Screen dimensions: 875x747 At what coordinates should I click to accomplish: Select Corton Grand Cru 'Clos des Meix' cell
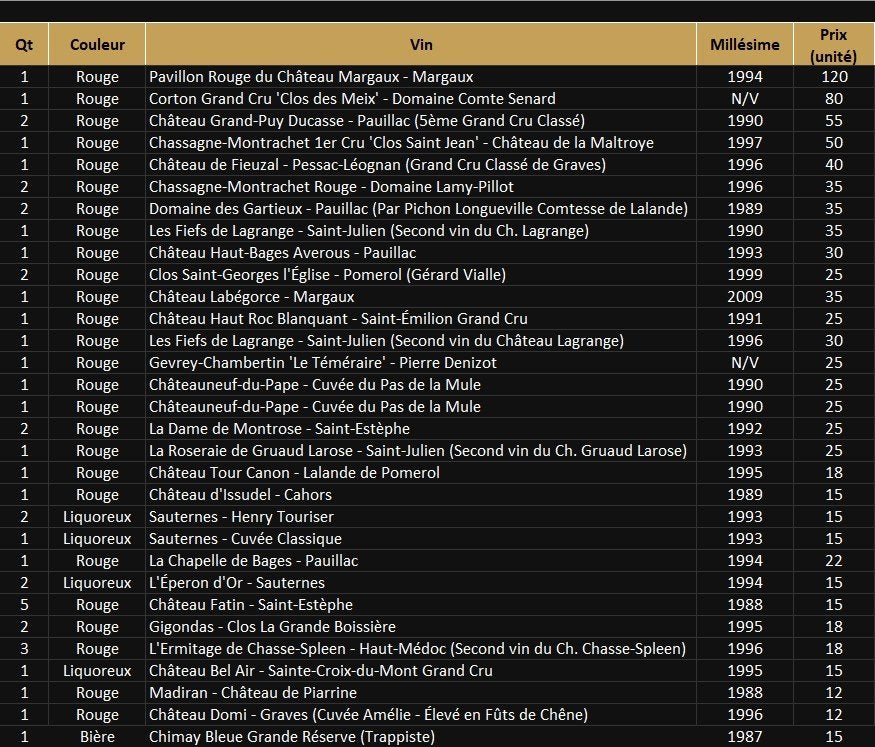pos(421,99)
